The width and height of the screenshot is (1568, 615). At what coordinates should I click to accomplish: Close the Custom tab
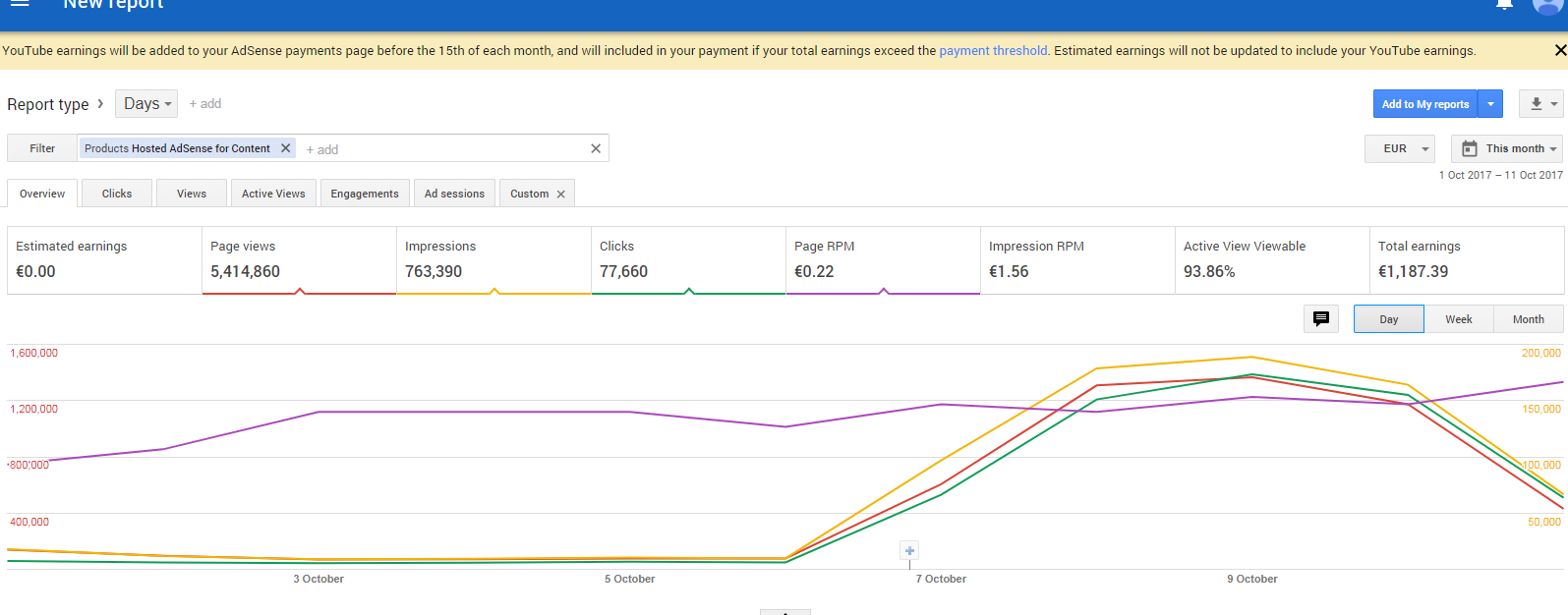click(x=561, y=195)
